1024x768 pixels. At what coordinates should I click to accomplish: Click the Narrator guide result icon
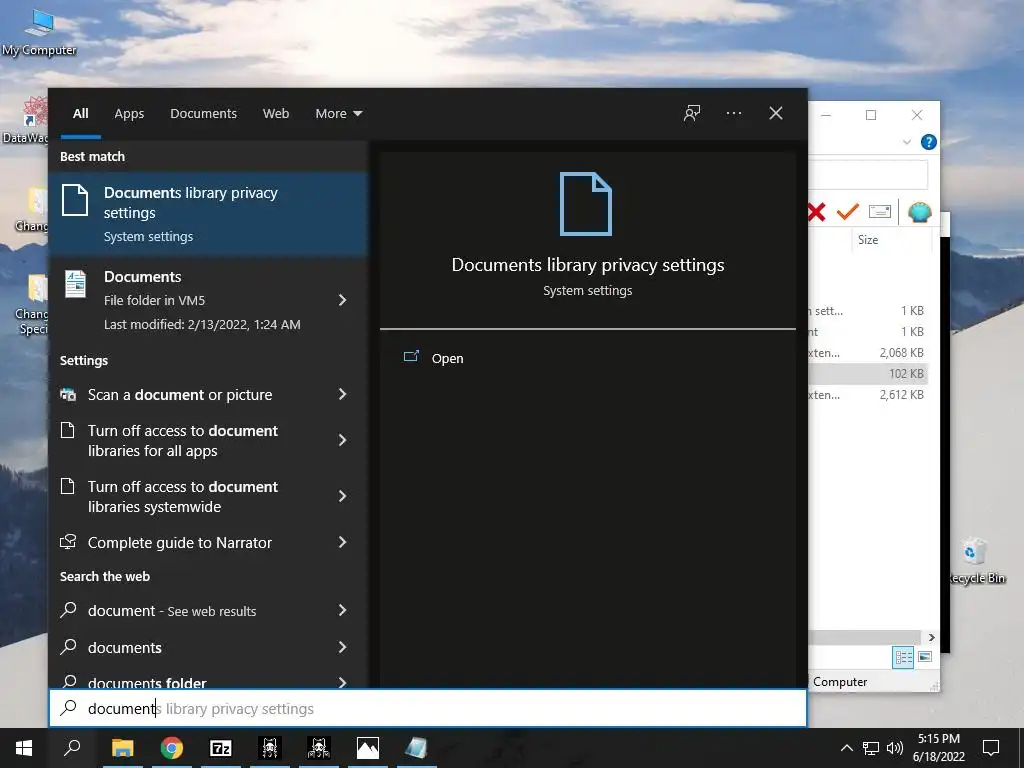(x=68, y=542)
